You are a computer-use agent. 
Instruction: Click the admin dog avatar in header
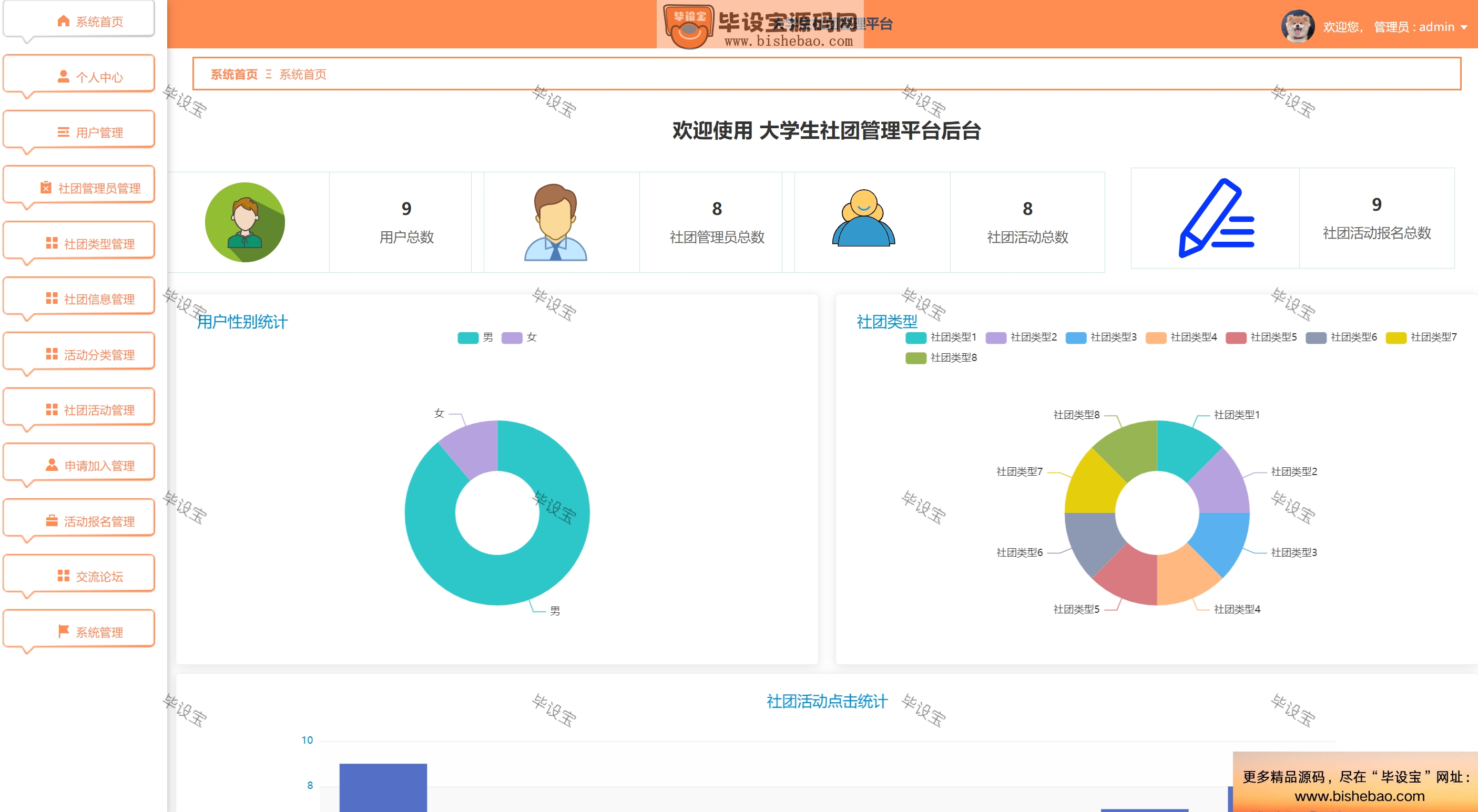1297,26
